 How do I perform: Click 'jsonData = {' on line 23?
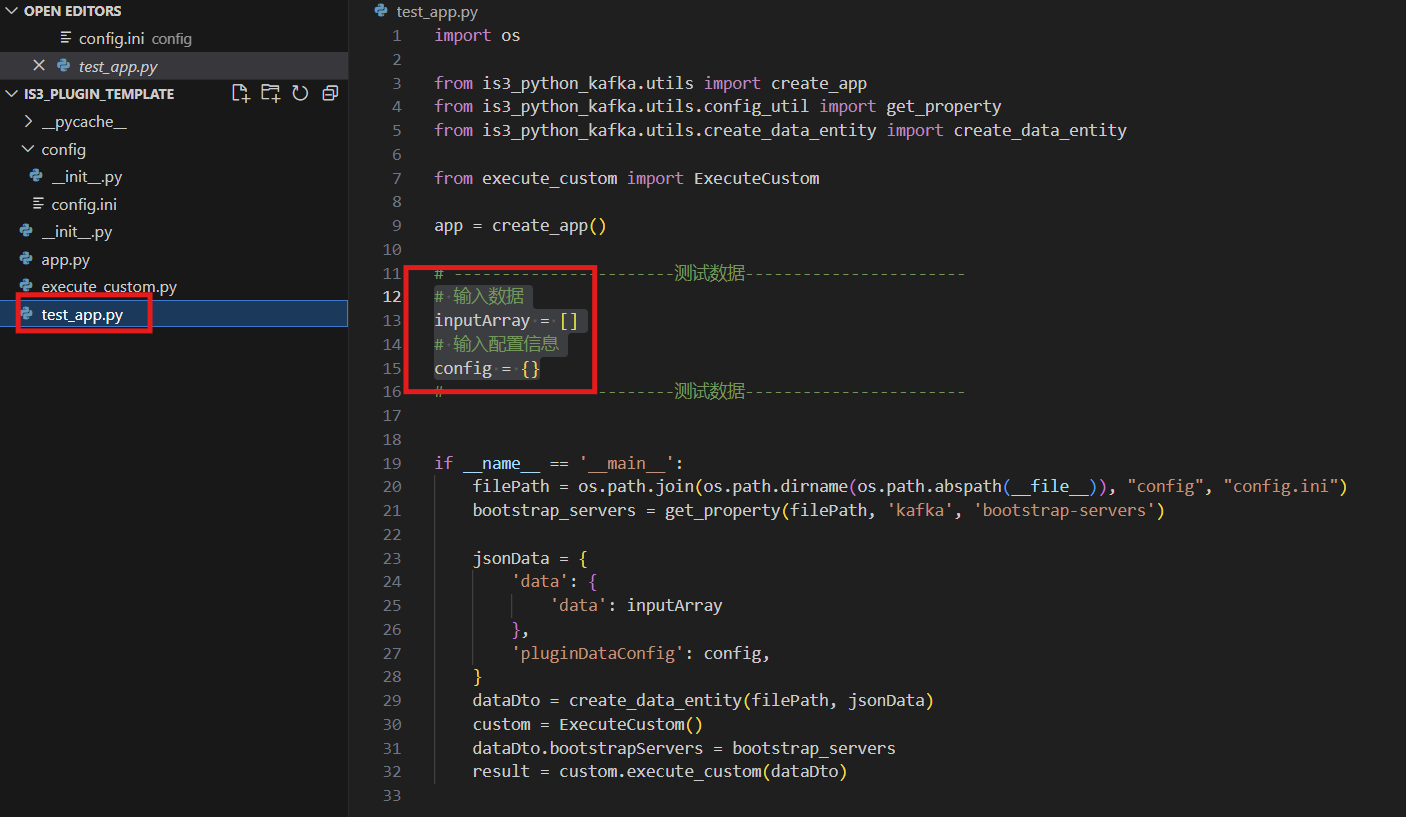point(530,558)
